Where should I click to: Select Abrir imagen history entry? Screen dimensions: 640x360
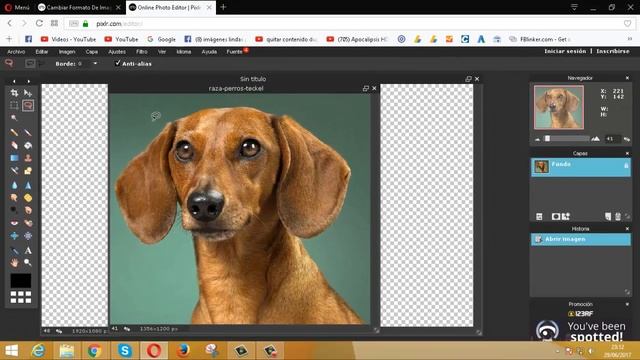pos(580,239)
